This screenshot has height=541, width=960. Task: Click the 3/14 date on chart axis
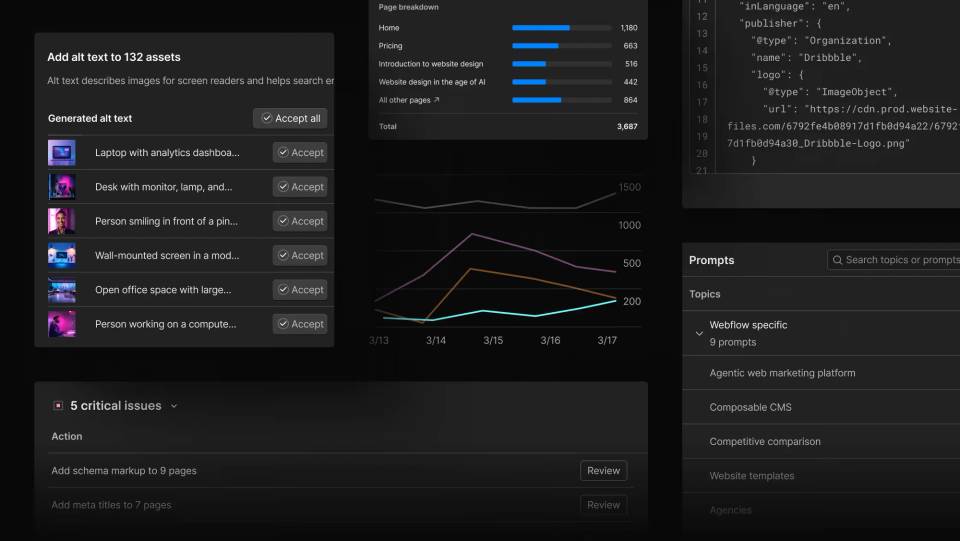(436, 340)
